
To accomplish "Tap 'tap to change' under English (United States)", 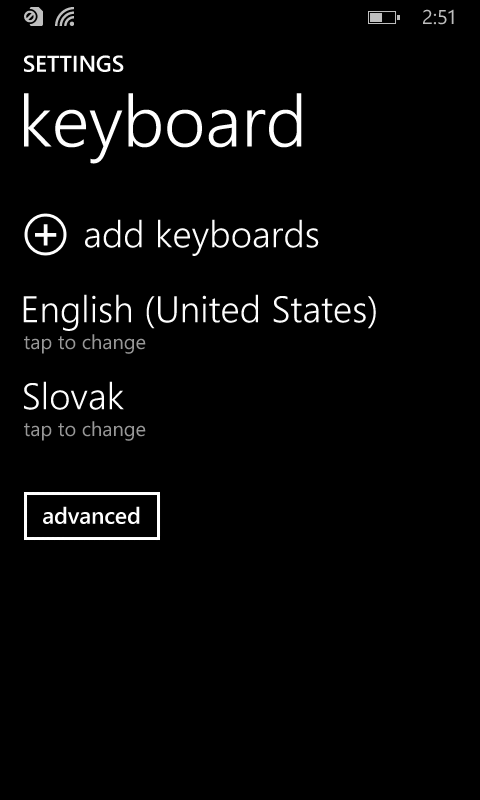I will click(x=85, y=343).
